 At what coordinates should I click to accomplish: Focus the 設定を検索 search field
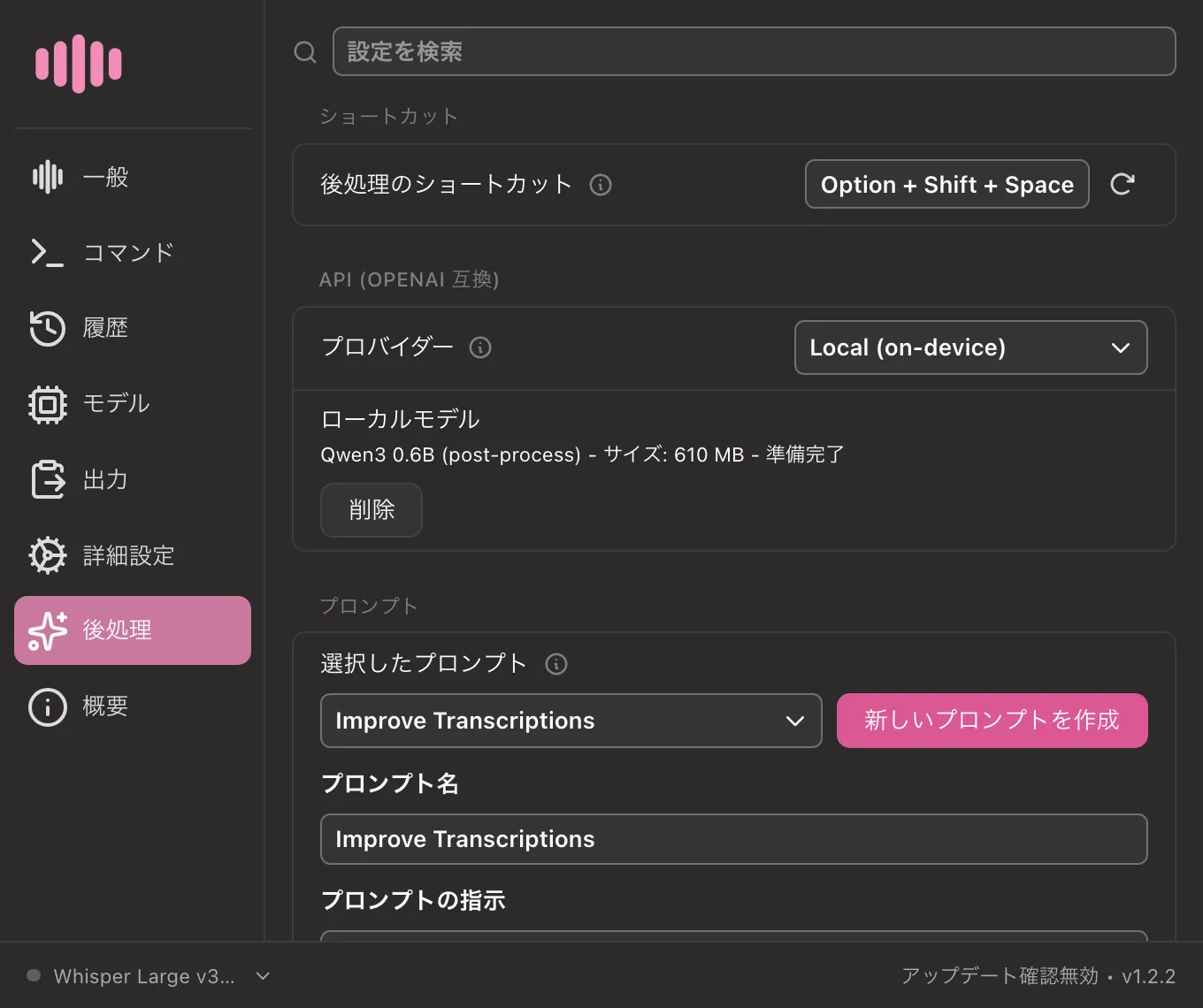pos(755,51)
